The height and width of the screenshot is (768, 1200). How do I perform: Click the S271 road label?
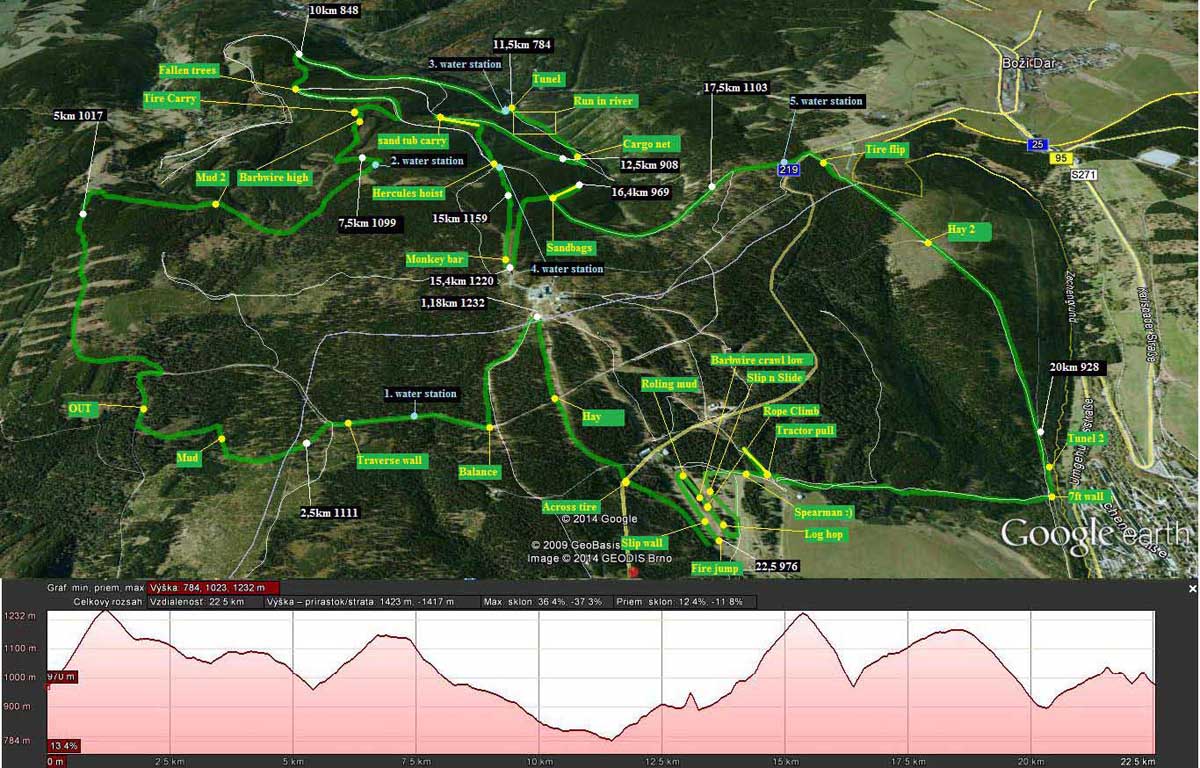coord(1071,175)
